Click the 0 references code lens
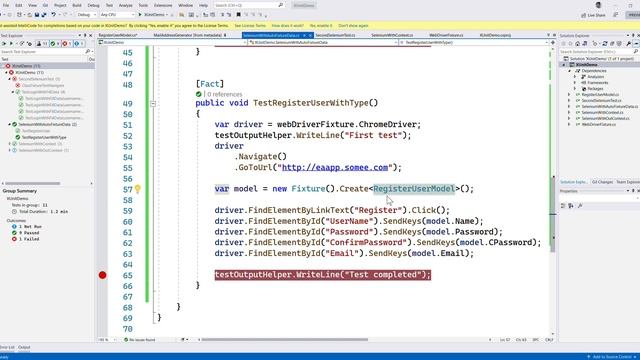Image resolution: width=640 pixels, height=360 pixels. [x=224, y=94]
